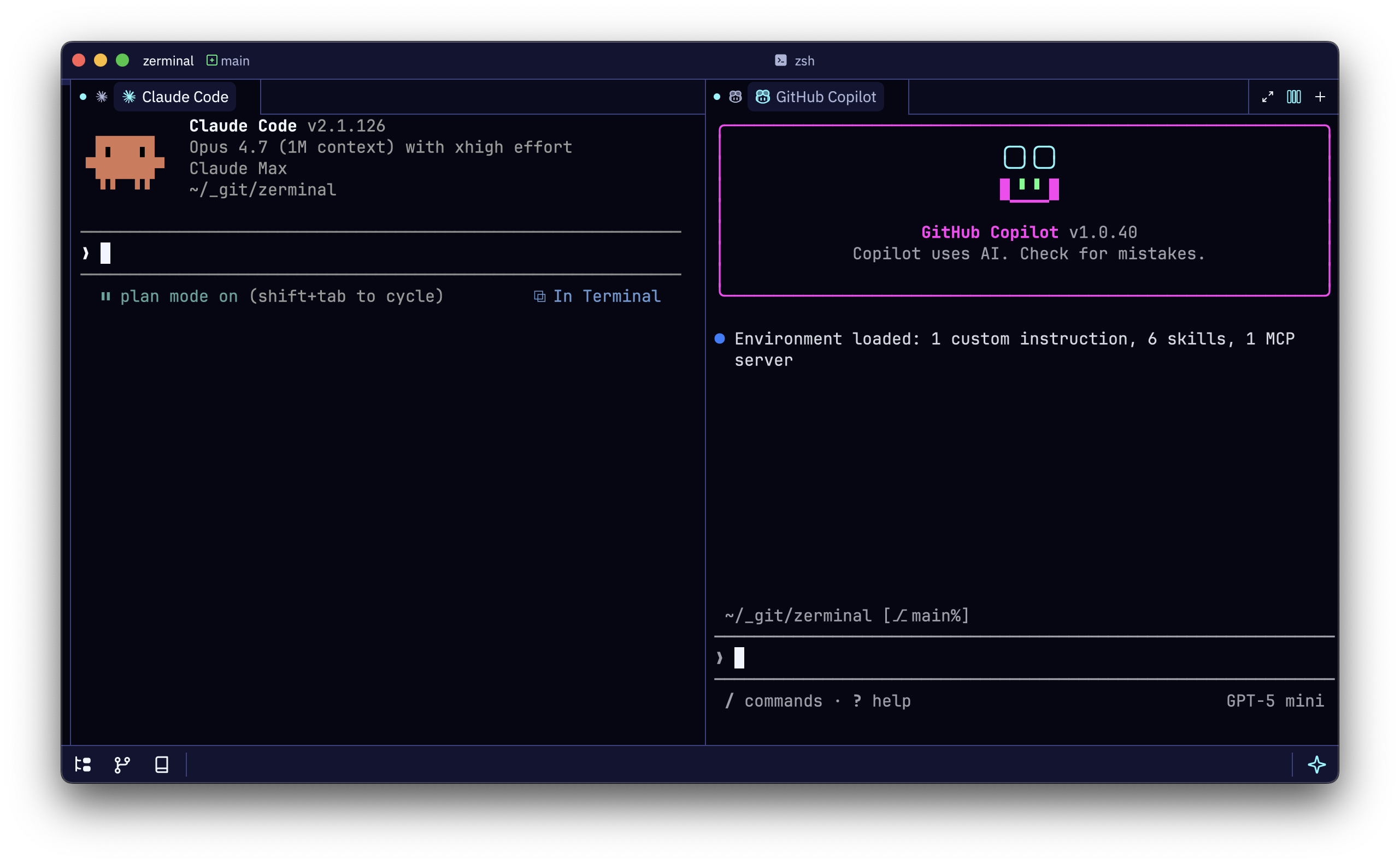The width and height of the screenshot is (1400, 864).
Task: Open the notebook panel icon
Action: [162, 765]
